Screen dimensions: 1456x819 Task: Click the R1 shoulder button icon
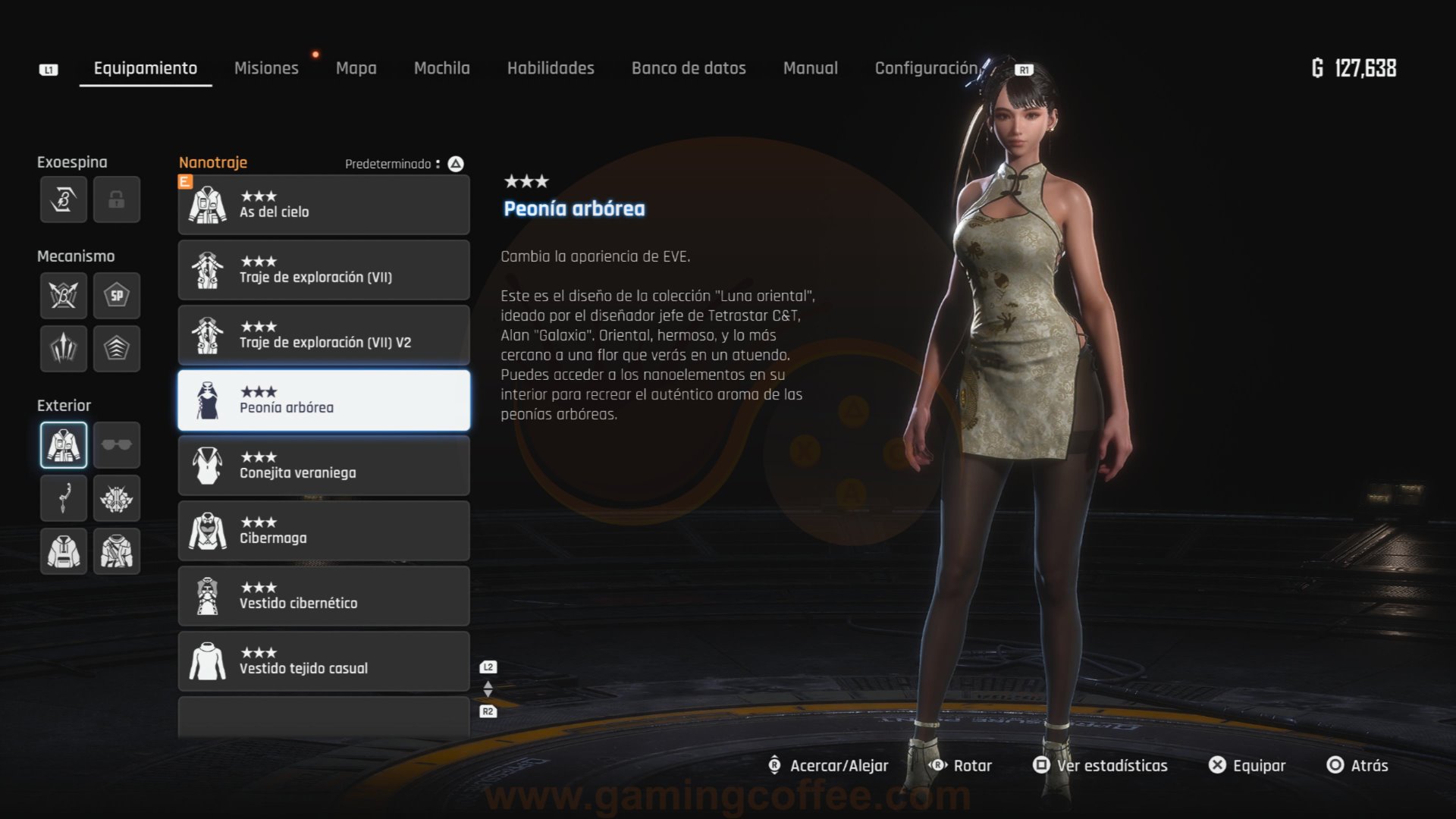1024,70
